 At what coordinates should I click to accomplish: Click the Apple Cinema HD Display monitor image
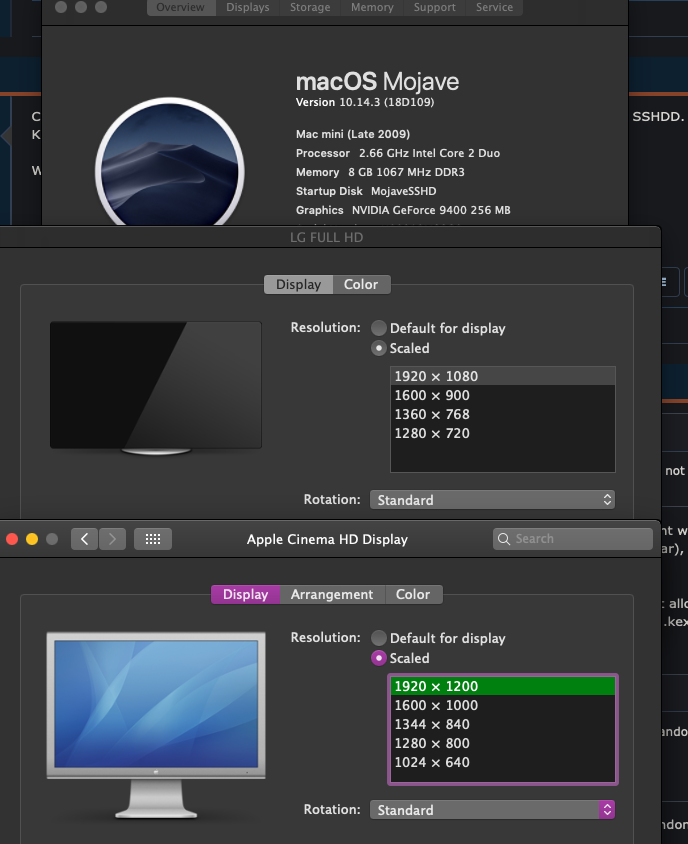156,725
